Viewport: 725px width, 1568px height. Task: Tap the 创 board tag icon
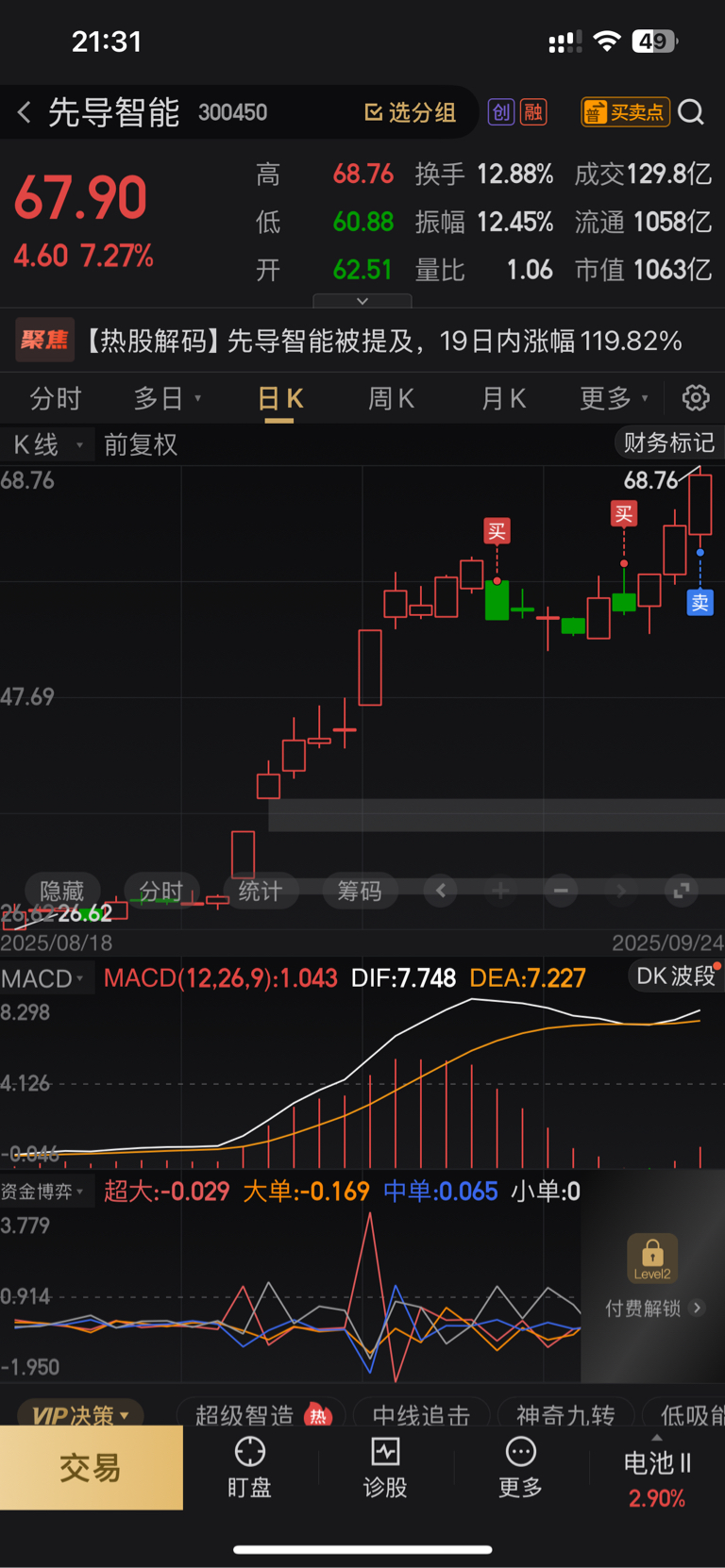[500, 112]
